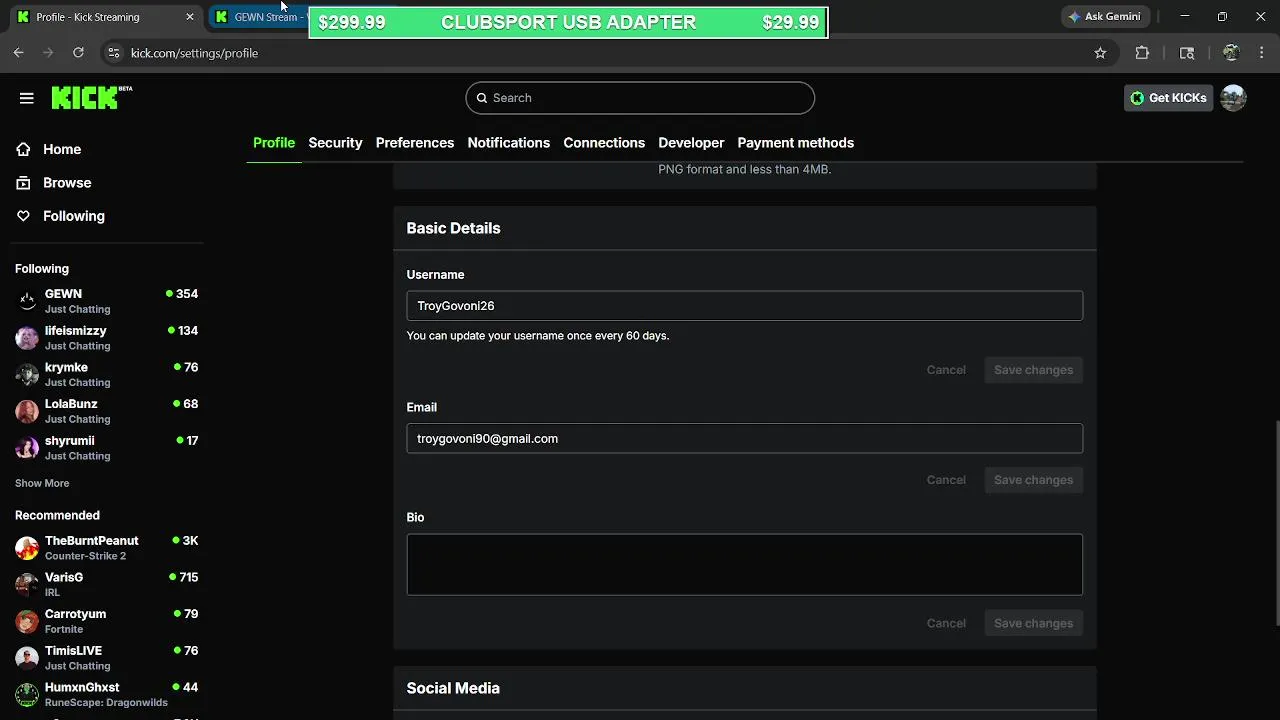Image resolution: width=1280 pixels, height=720 pixels.
Task: Click LolaBunz channel avatar
Action: [x=27, y=411]
